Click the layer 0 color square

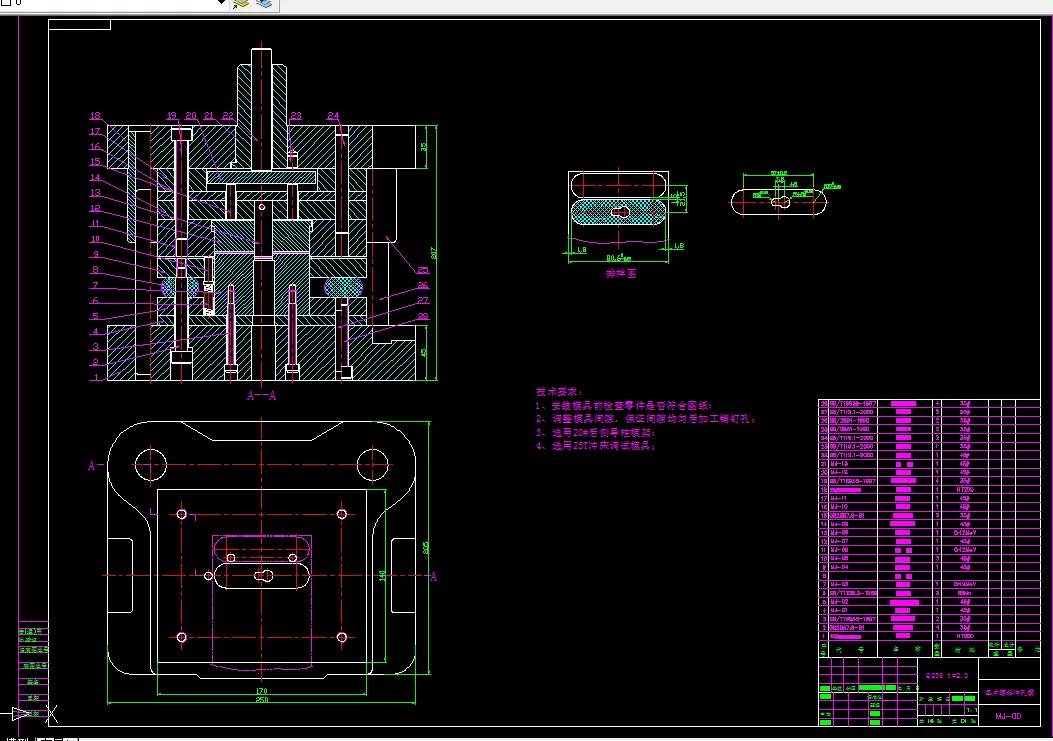(x=4, y=2)
